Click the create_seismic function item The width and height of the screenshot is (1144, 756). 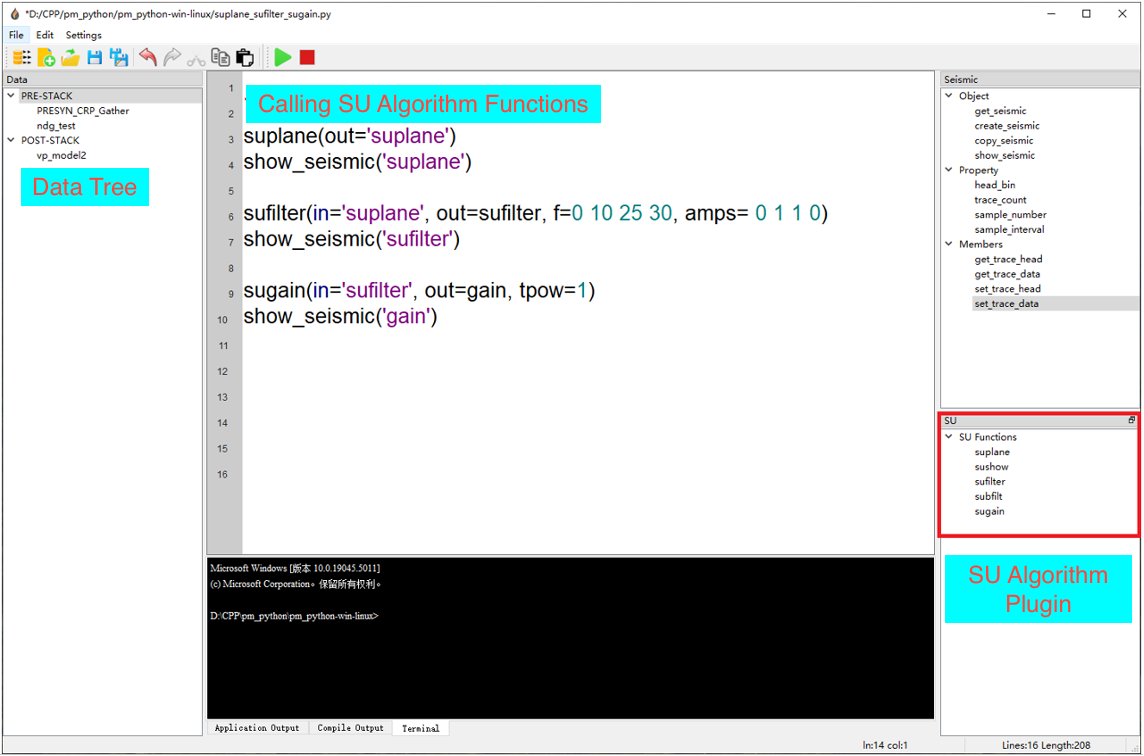[1007, 126]
